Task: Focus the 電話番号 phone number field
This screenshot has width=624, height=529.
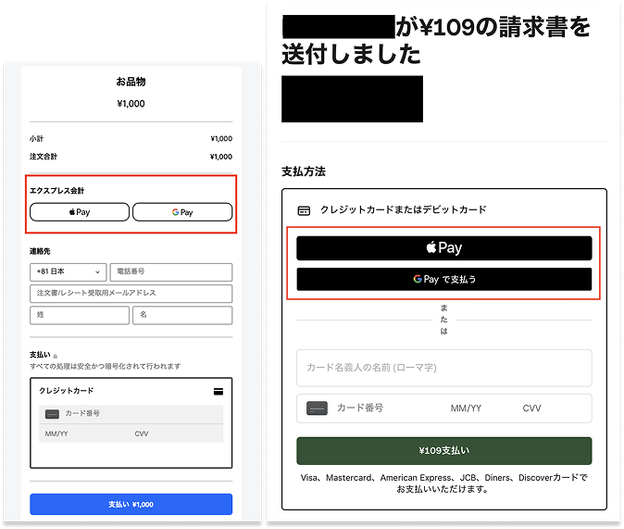Action: click(170, 272)
